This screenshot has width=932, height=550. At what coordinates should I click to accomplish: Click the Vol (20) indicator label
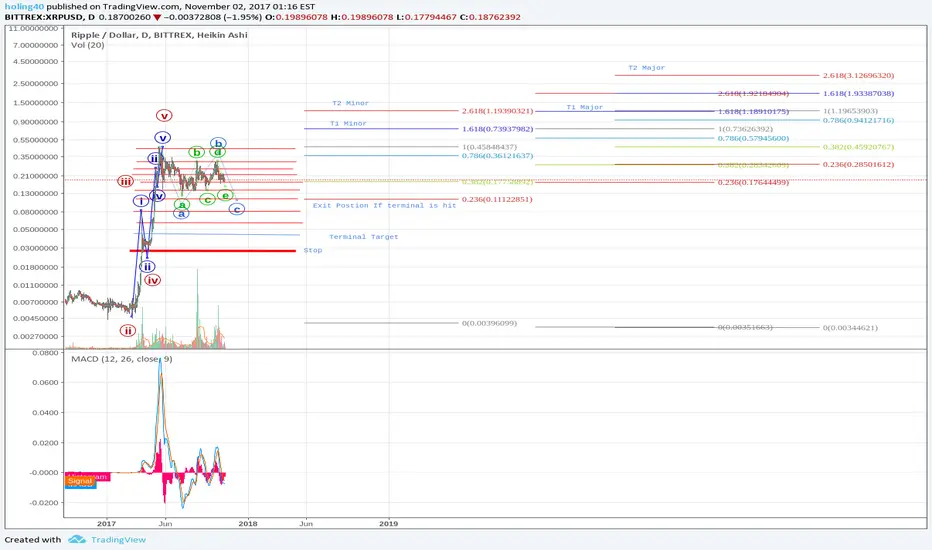(87, 45)
